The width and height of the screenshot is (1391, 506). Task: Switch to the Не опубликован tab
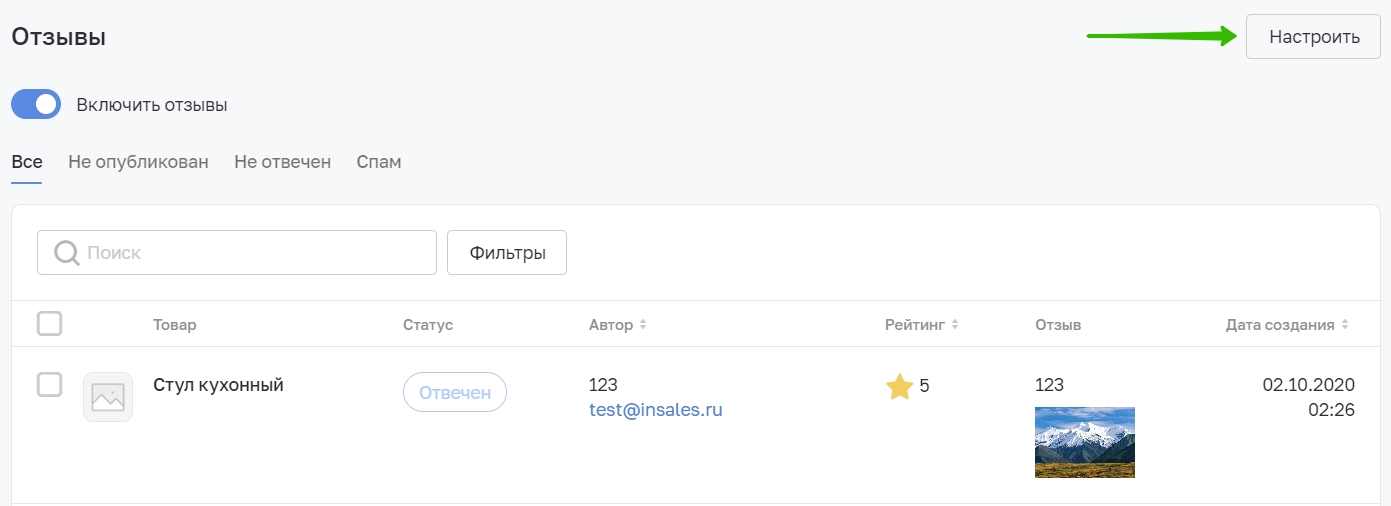point(138,162)
